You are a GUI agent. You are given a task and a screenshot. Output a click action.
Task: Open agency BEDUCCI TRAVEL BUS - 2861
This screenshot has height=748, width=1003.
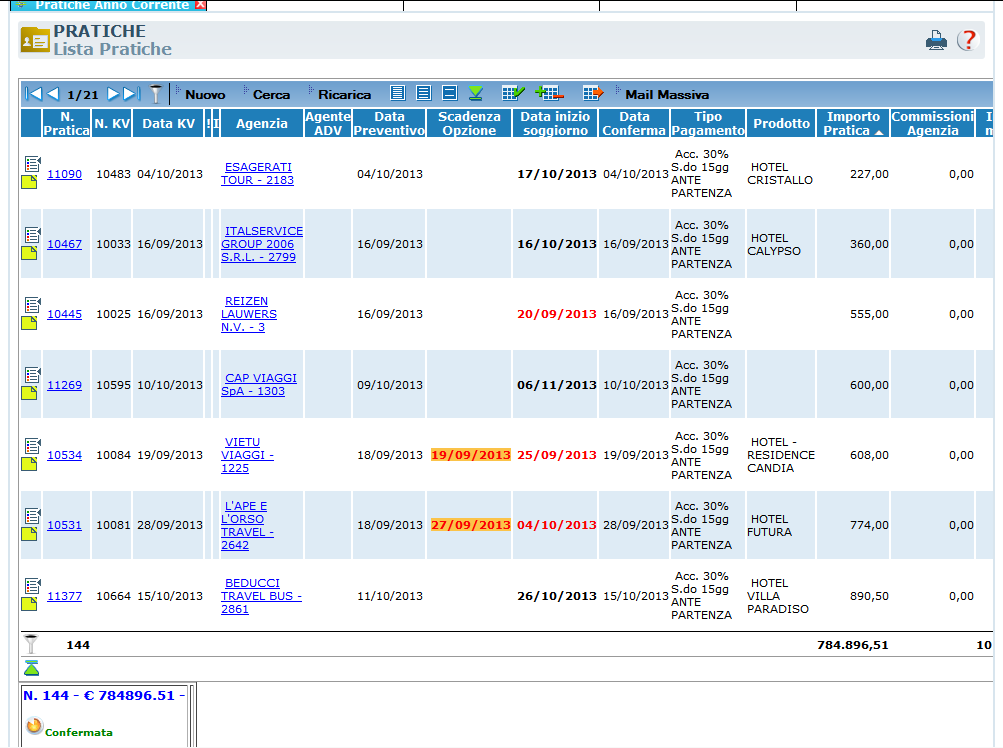click(261, 596)
